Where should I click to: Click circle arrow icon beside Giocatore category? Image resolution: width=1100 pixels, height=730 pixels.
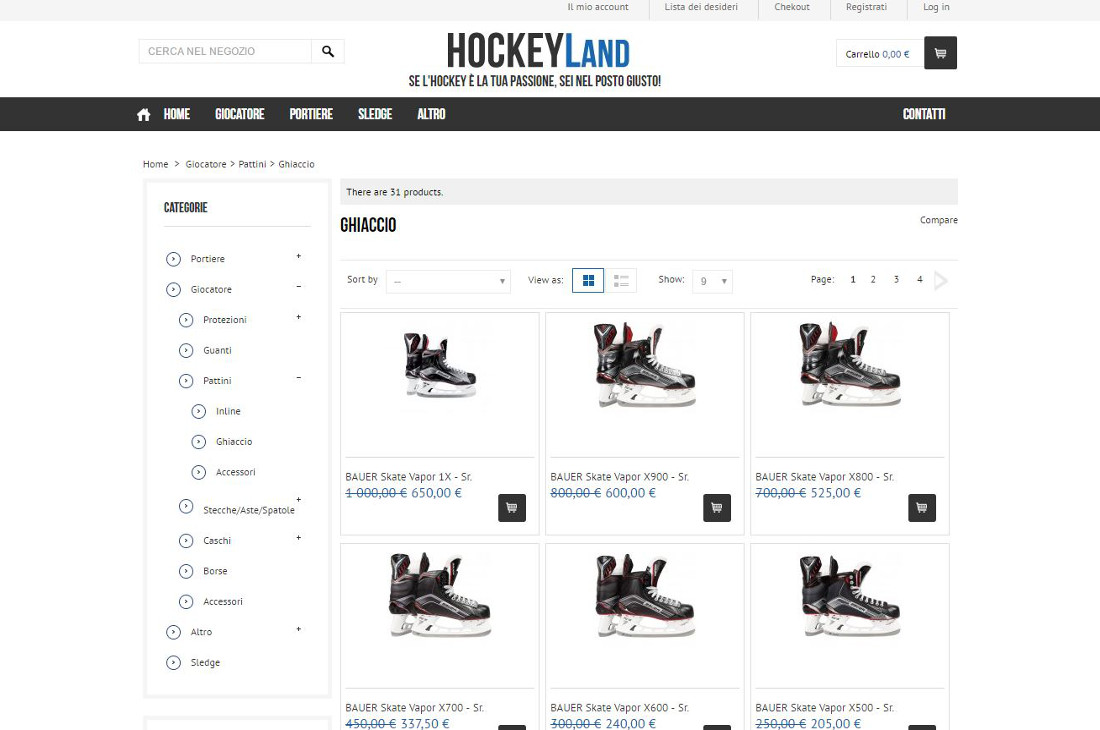(x=173, y=290)
